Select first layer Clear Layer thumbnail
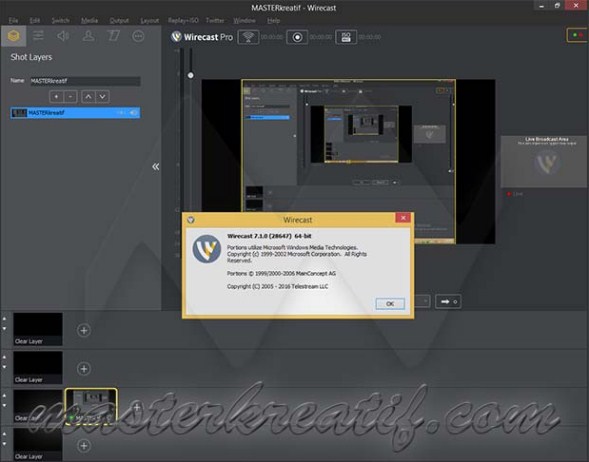The width and height of the screenshot is (589, 462). tap(38, 329)
